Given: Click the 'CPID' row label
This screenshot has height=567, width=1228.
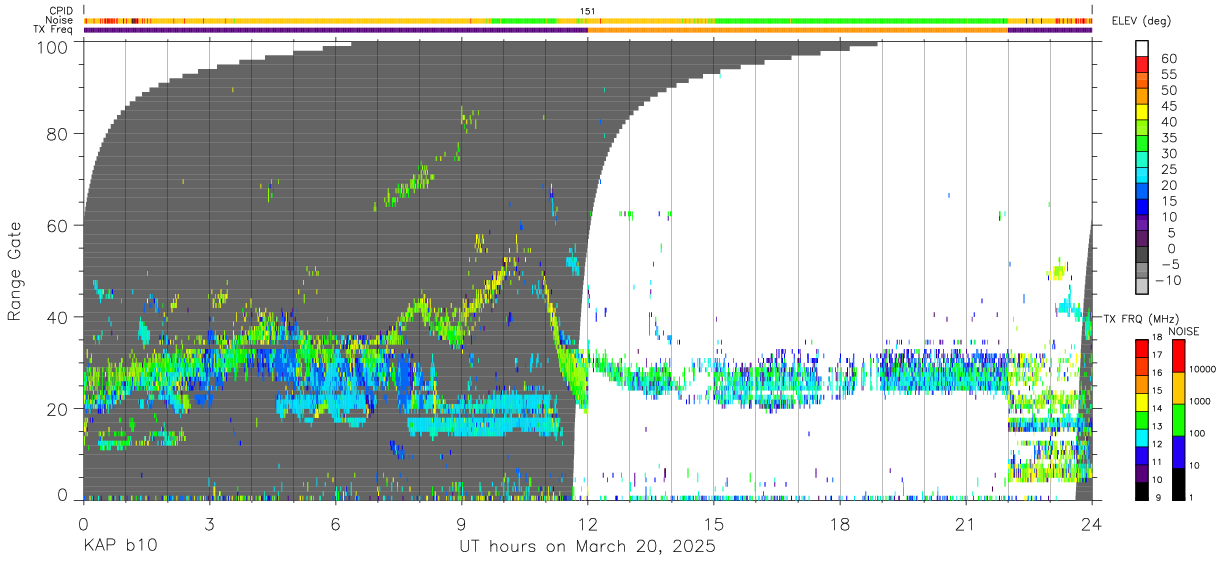Looking at the screenshot, I should point(60,10).
